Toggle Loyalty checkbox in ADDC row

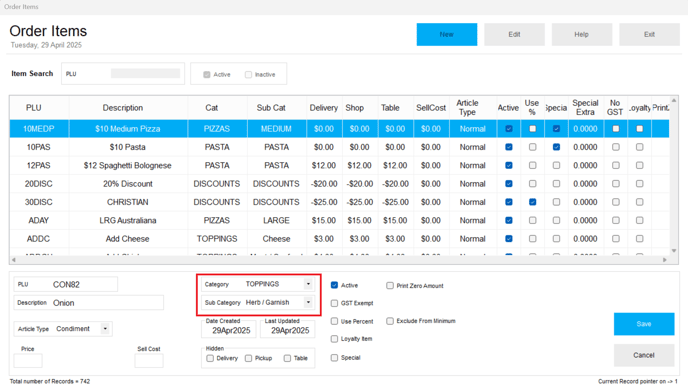tap(639, 239)
